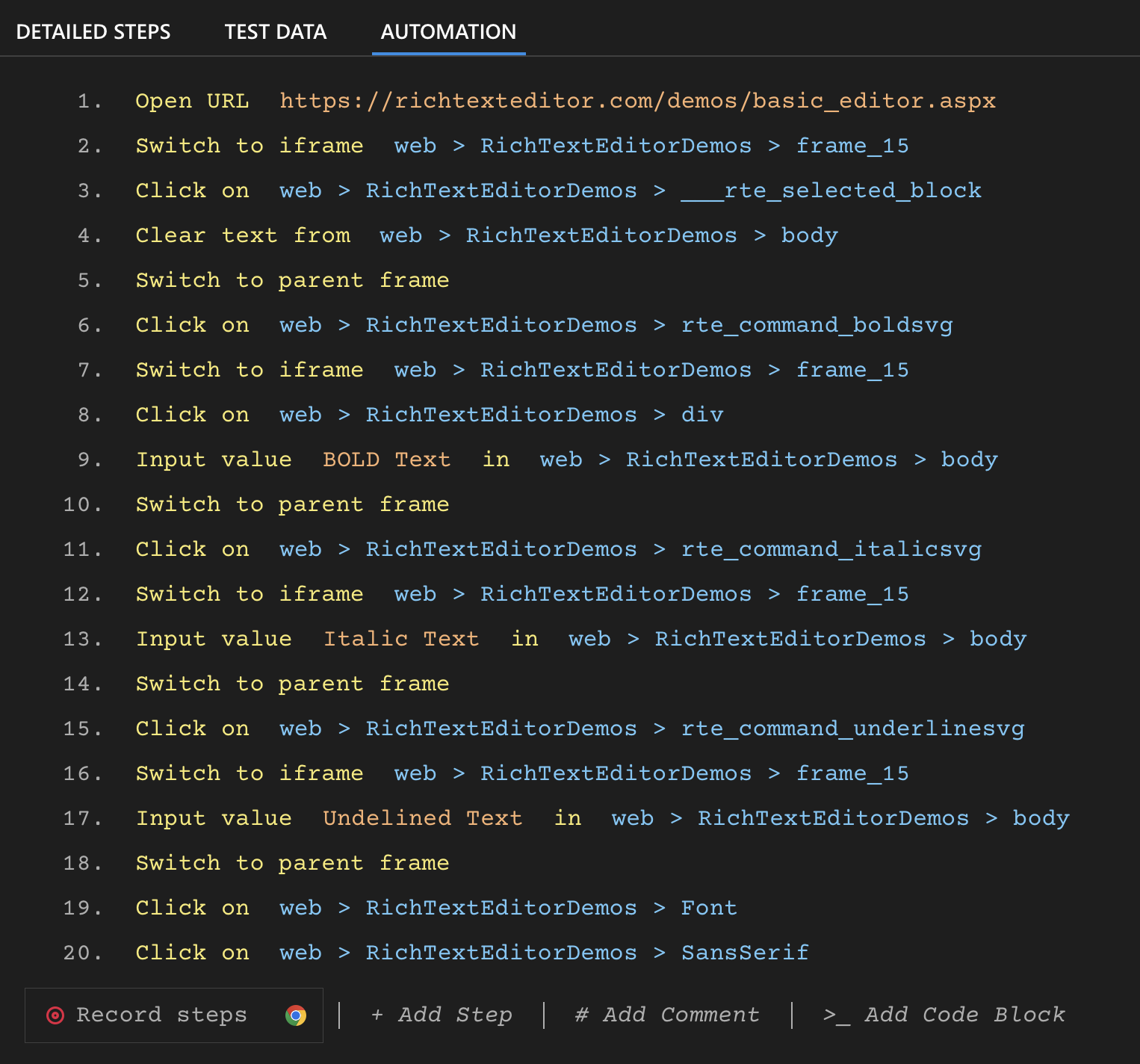Click the red Record steps icon
The image size is (1140, 1064).
(55, 1015)
